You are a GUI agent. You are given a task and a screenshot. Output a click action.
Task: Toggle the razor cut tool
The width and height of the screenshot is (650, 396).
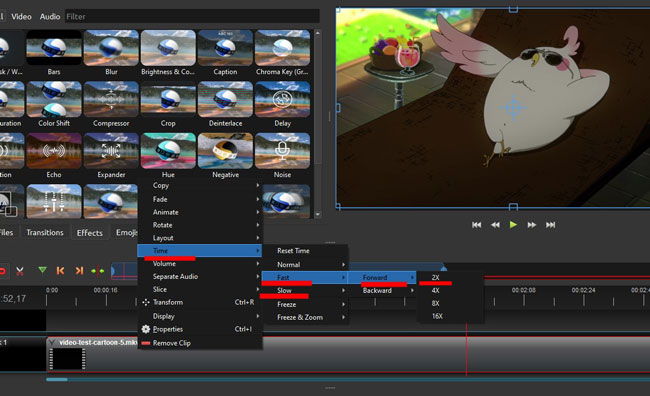[x=19, y=271]
